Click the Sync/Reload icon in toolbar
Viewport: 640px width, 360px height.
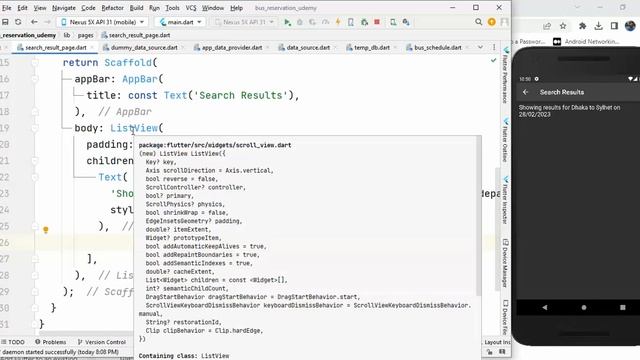click(x=18, y=22)
